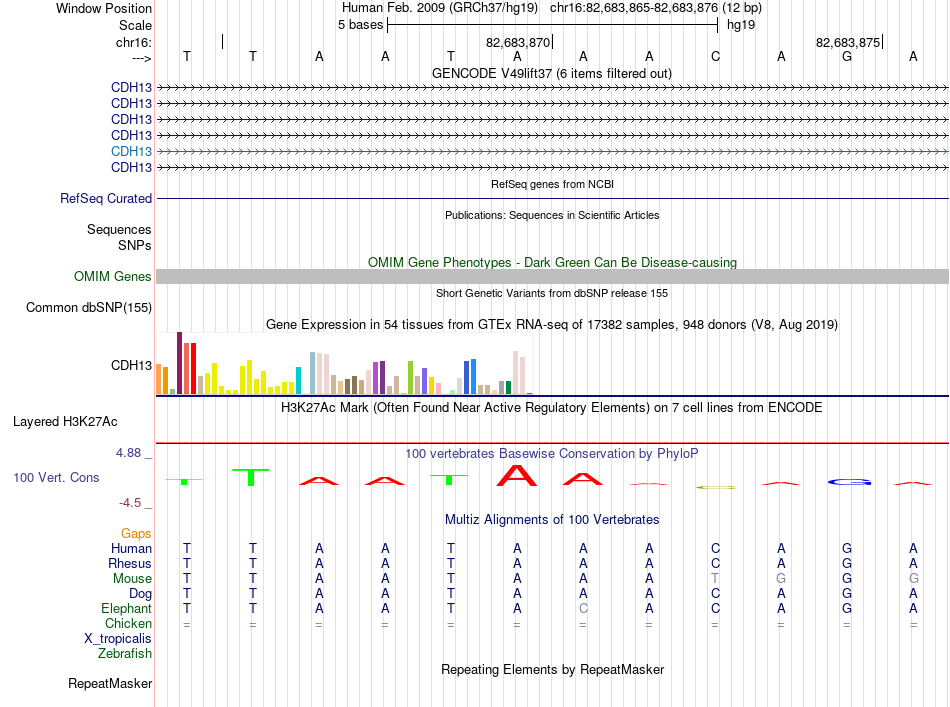
Task: Click the tallest maroon GTEx expression bar
Action: point(179,363)
